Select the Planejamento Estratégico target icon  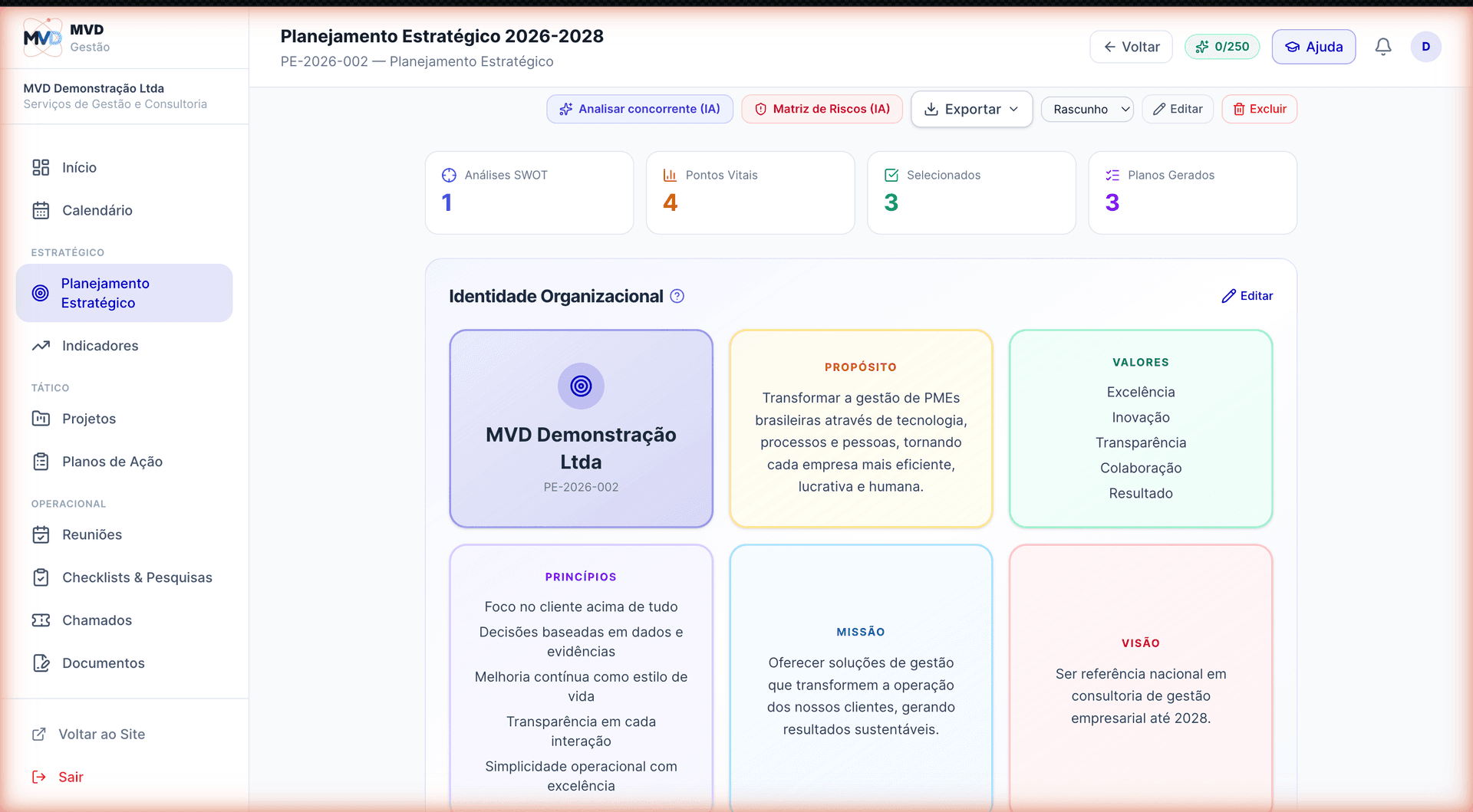coord(41,293)
